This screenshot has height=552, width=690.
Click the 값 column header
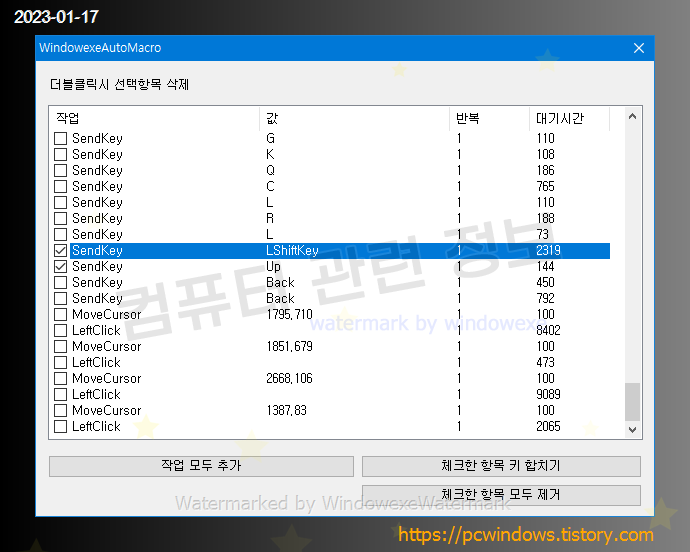(x=355, y=118)
